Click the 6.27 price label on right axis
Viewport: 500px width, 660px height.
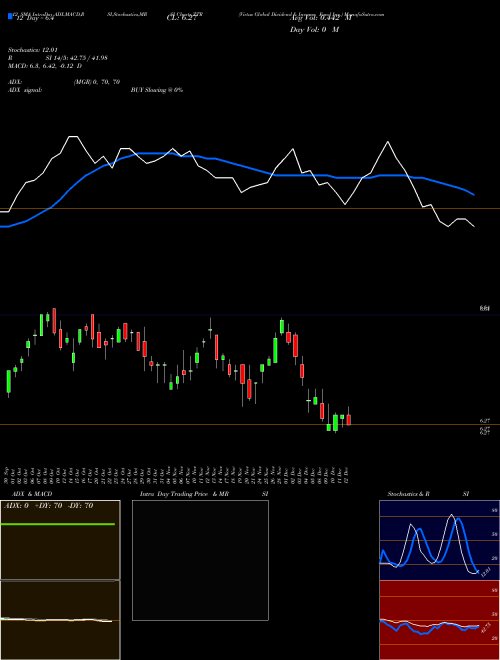tap(484, 420)
